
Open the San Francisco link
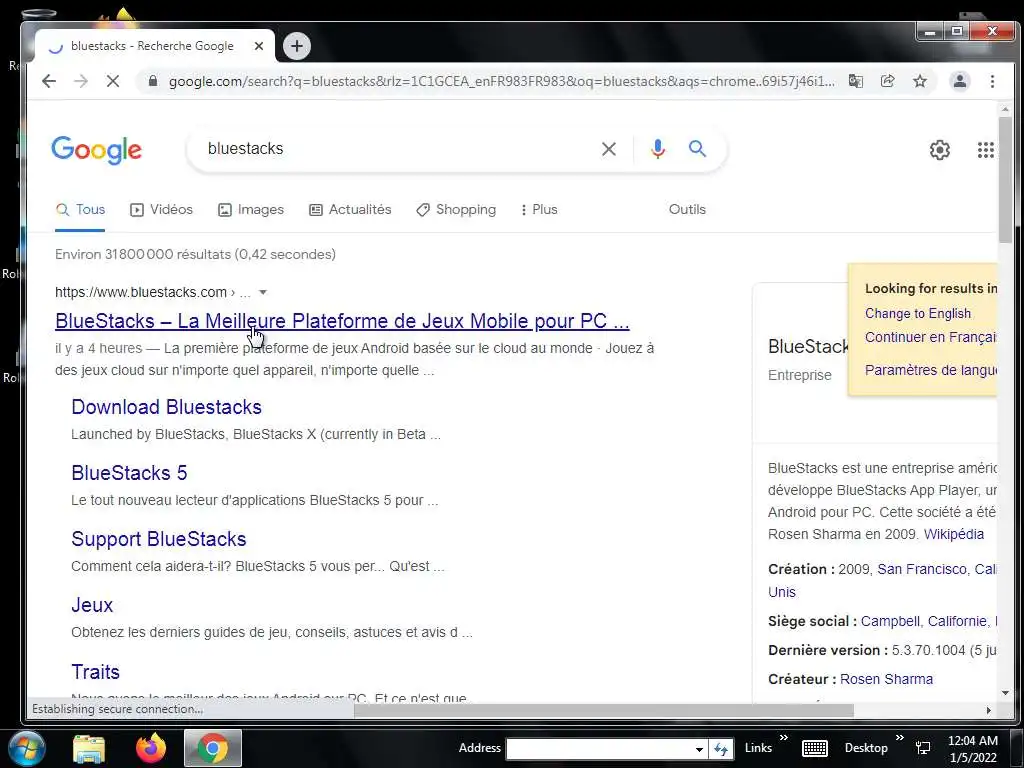click(921, 569)
